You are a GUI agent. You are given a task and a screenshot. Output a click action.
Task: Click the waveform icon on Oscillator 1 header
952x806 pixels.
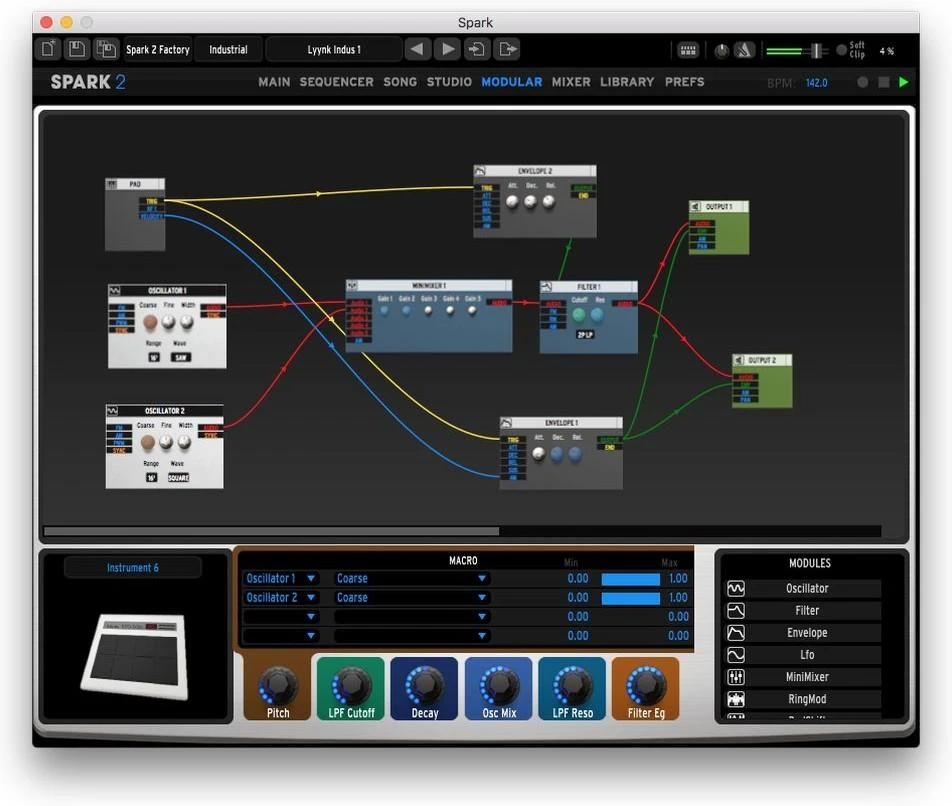tap(115, 291)
